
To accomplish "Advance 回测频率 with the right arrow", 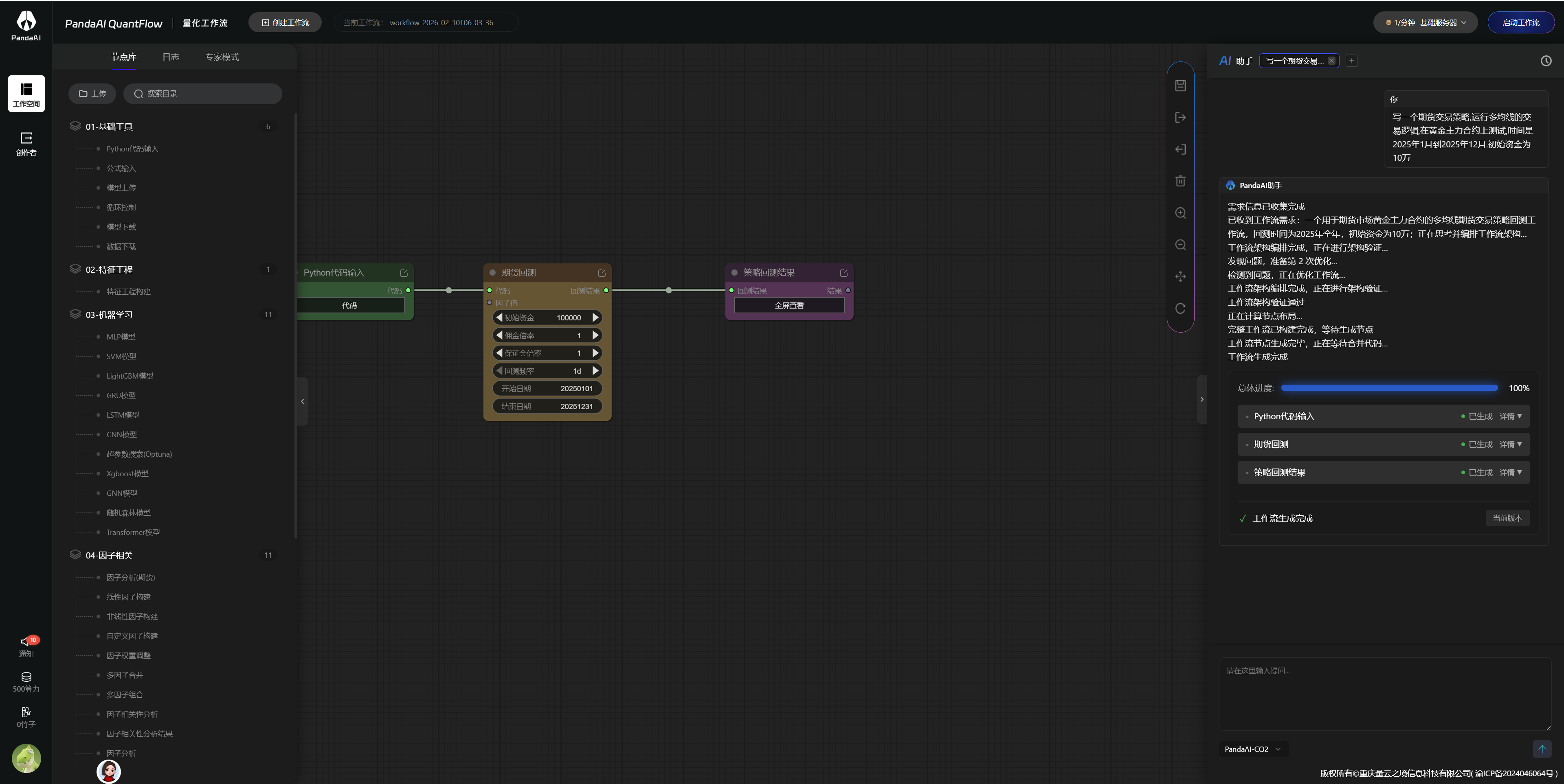I will point(595,371).
